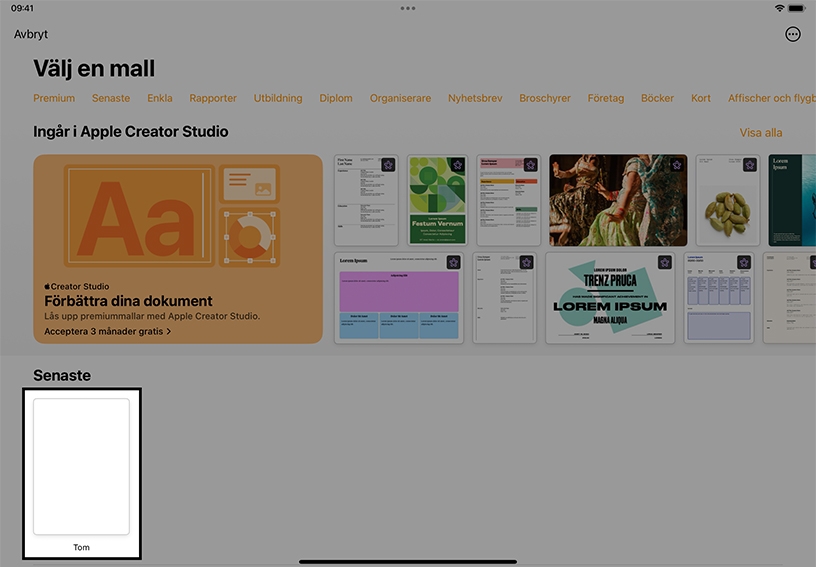816x567 pixels.
Task: Select the Kort category tab
Action: (700, 98)
